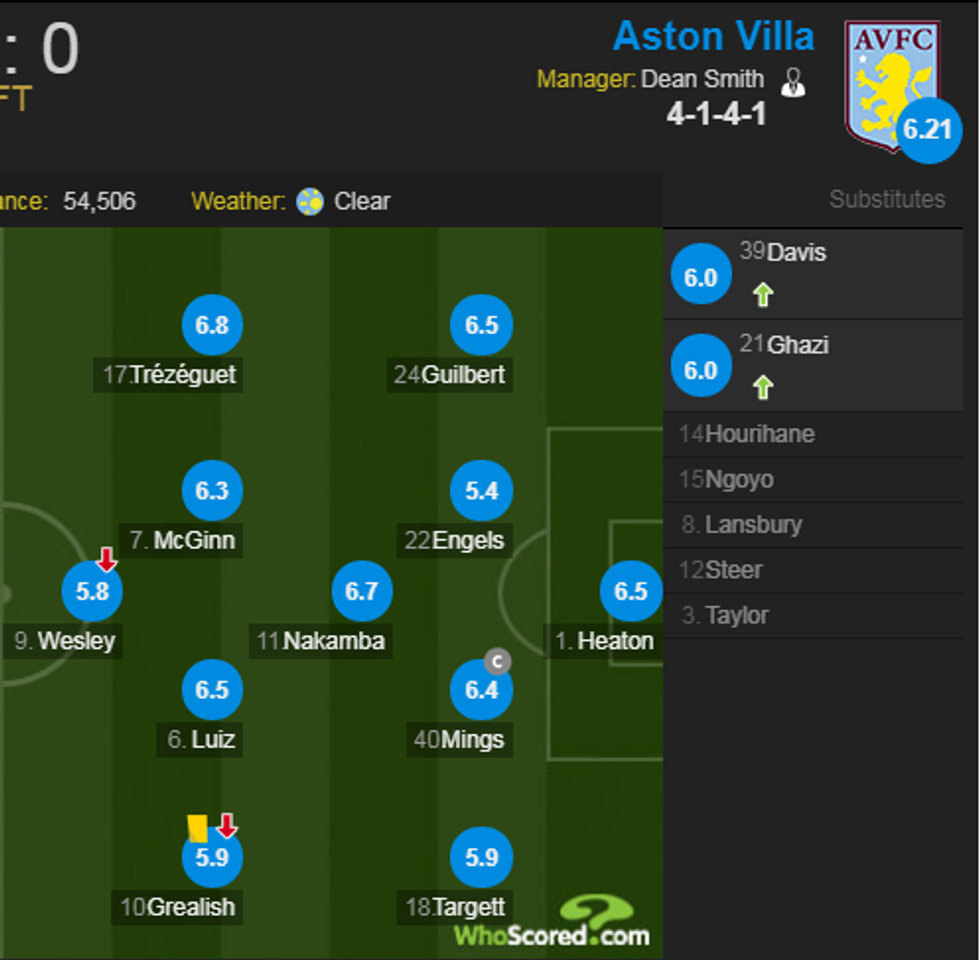Click Davis's green substitution arrow
The height and width of the screenshot is (960, 980).
point(763,294)
